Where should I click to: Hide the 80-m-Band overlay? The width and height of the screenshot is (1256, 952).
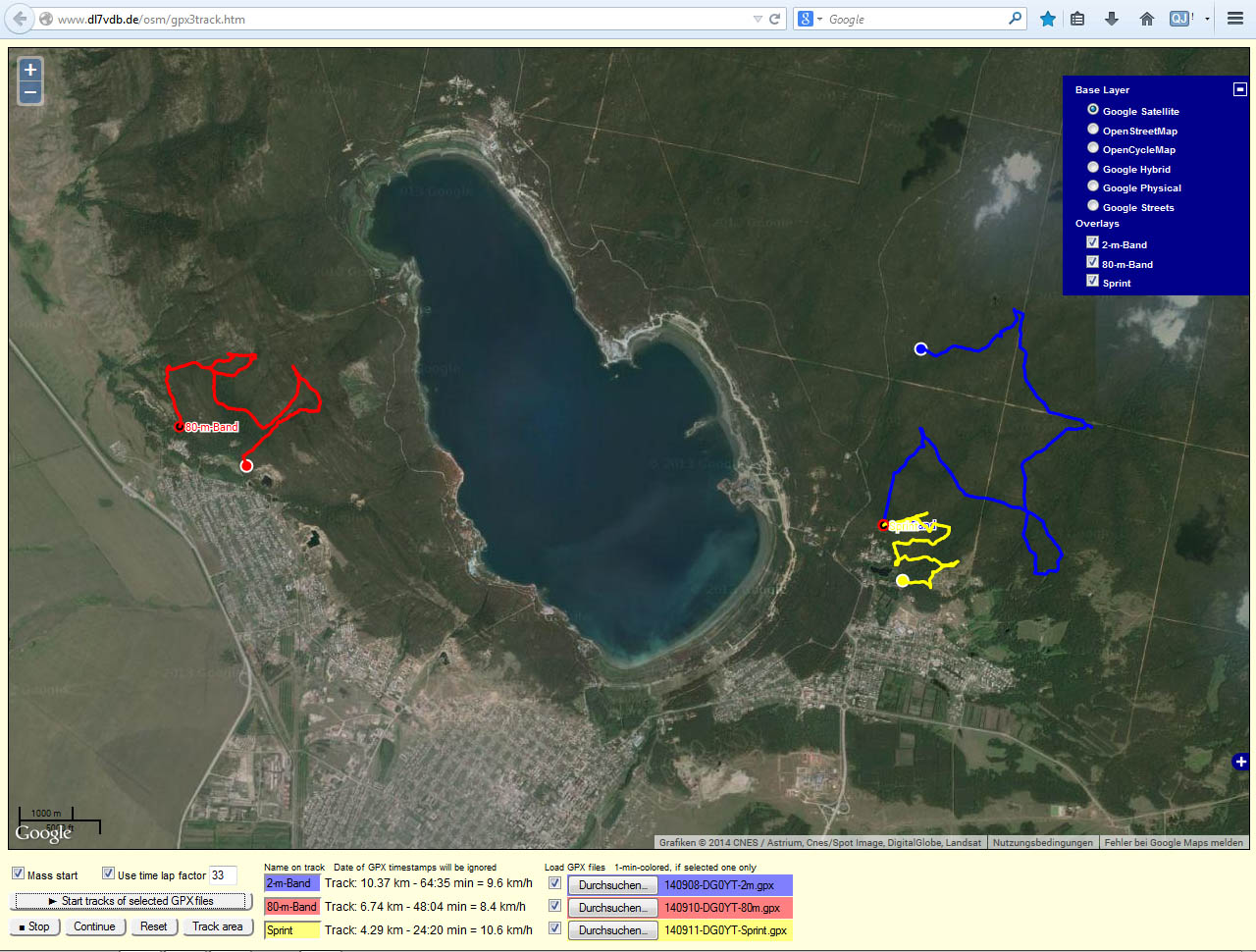click(1092, 262)
